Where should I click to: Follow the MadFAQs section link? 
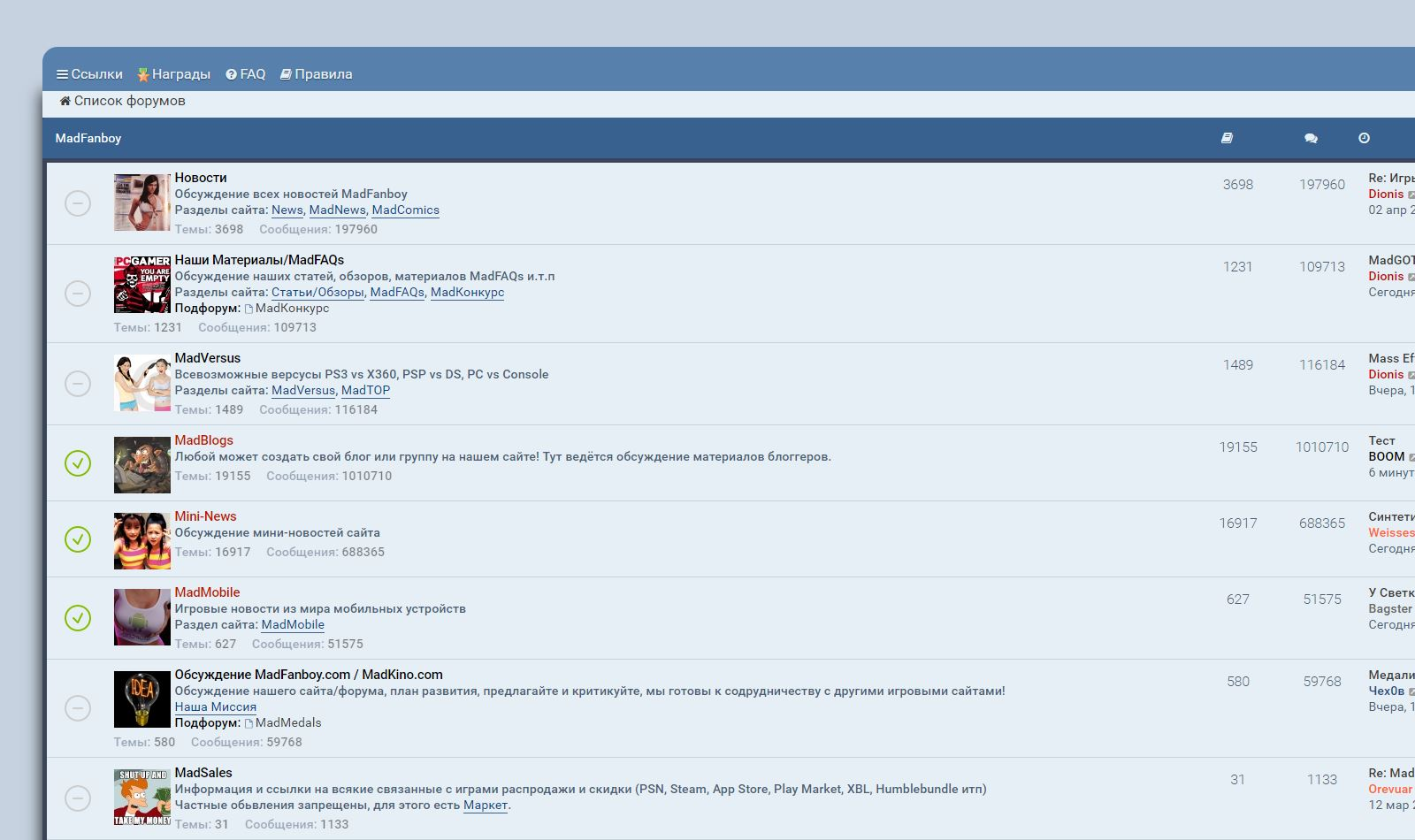pyautogui.click(x=397, y=293)
